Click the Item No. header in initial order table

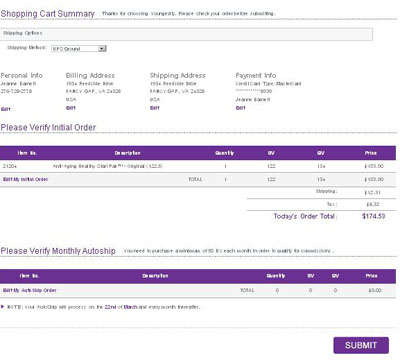click(x=27, y=153)
